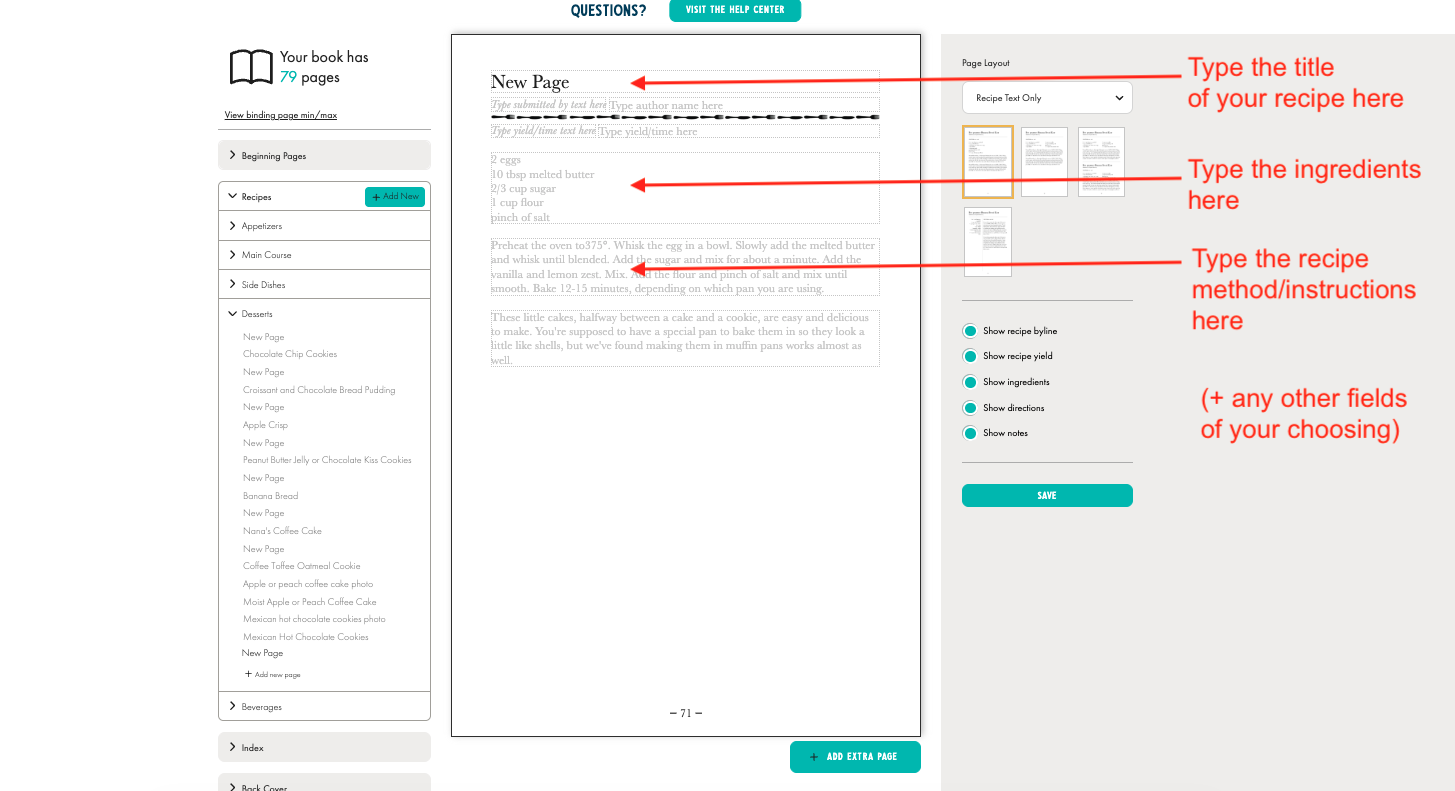
Task: Open the Recipe Text Only dropdown
Action: coord(1046,98)
